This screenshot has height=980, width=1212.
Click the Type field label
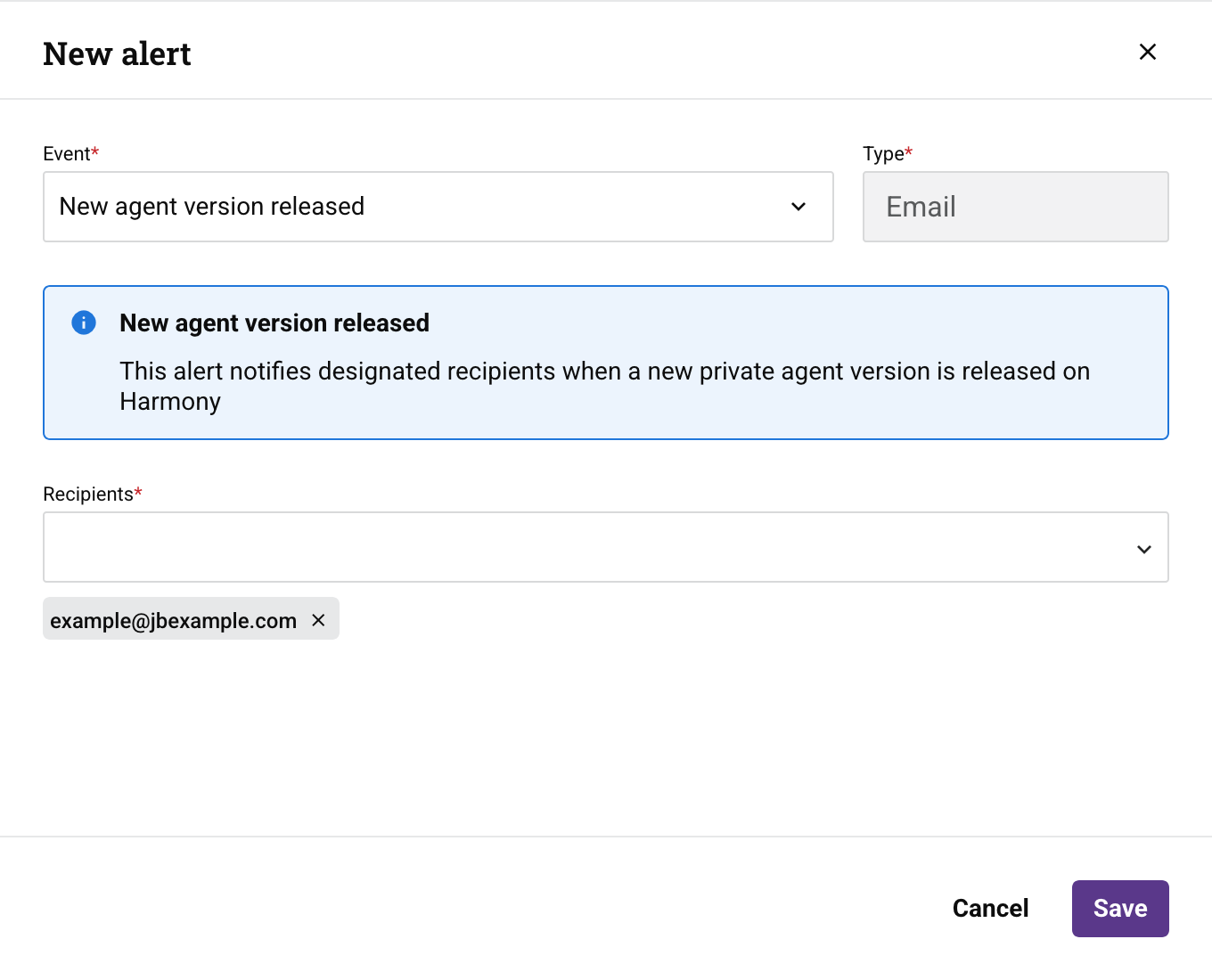pos(882,153)
